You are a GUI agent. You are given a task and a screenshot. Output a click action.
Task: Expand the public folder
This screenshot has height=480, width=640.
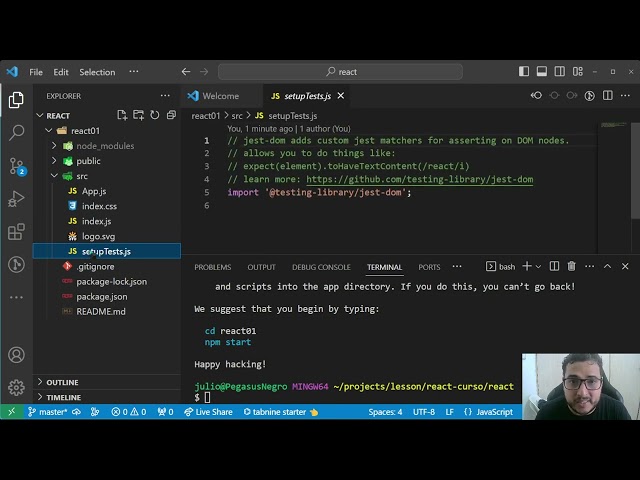tap(54, 160)
